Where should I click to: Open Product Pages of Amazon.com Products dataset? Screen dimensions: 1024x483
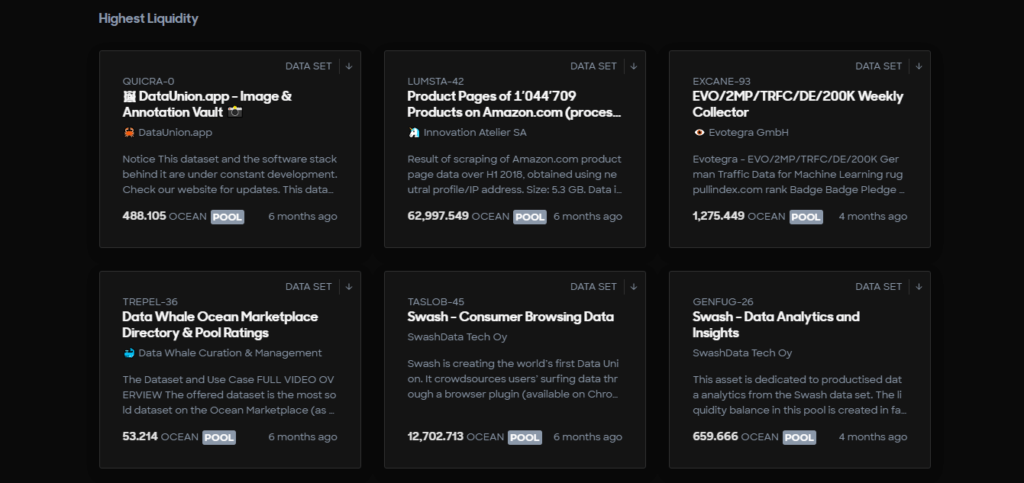click(x=514, y=104)
